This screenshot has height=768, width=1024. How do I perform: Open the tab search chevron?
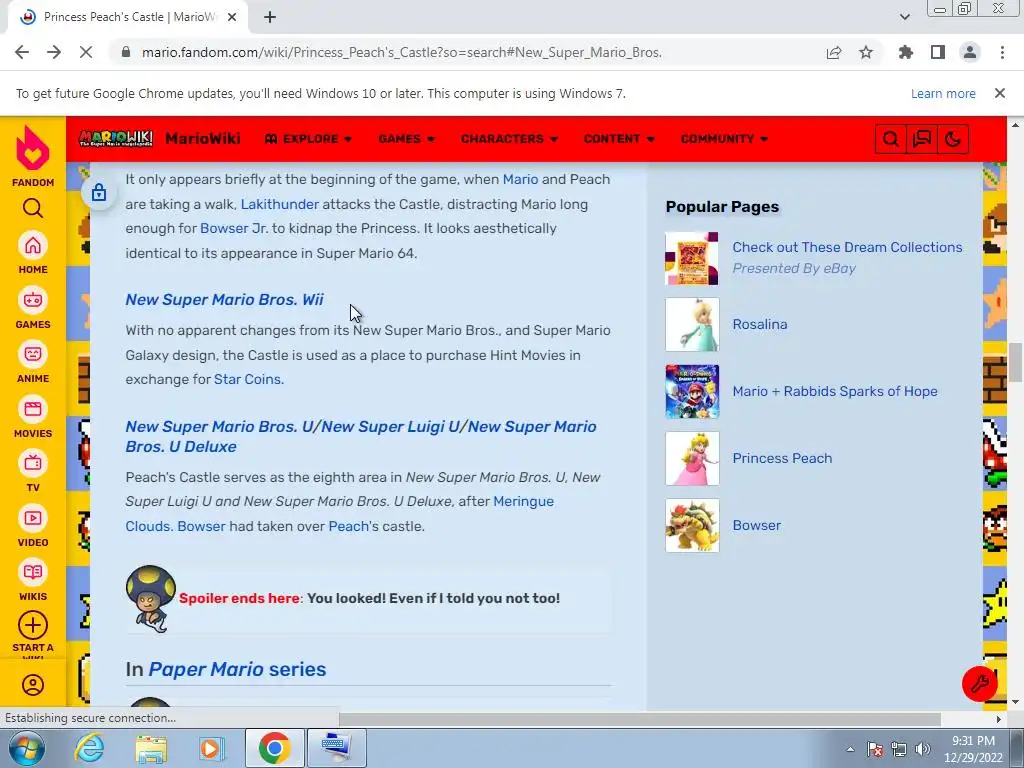tap(904, 17)
